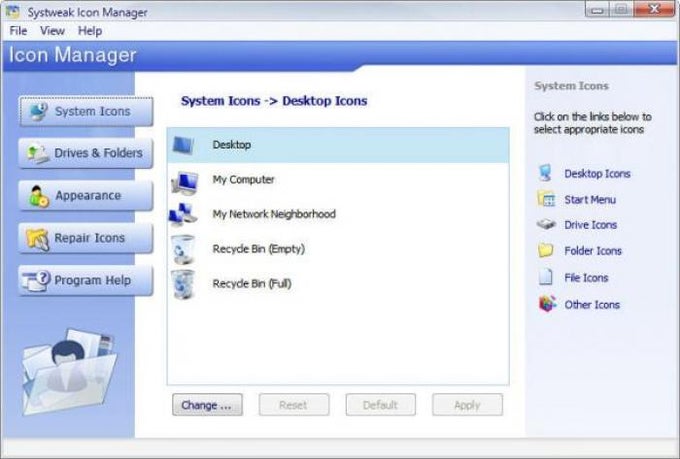Image resolution: width=680 pixels, height=459 pixels.
Task: Click the My Network Neighborhood row icon
Action: pos(183,214)
